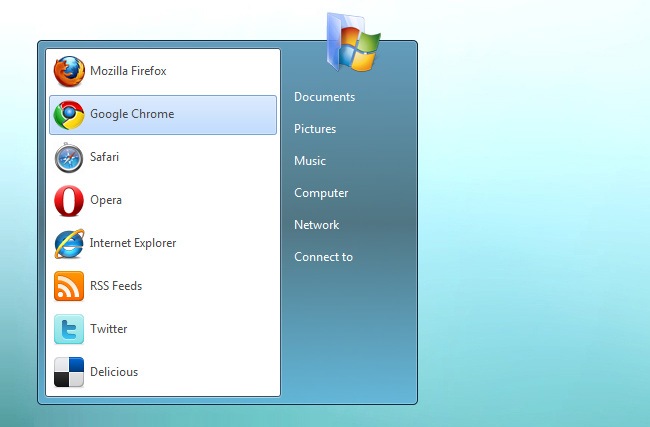The height and width of the screenshot is (427, 650).
Task: Click the 'Mozilla Firefox' text label
Action: point(128,71)
